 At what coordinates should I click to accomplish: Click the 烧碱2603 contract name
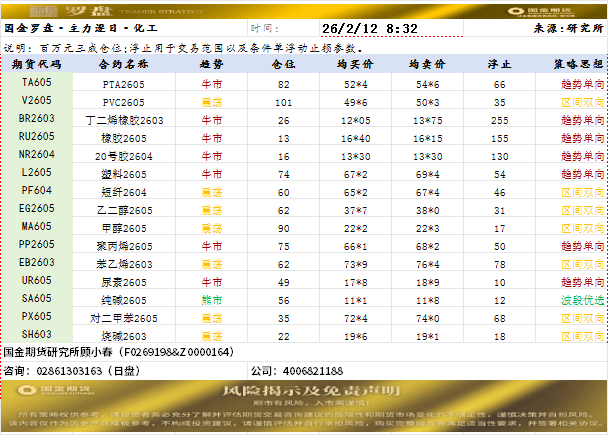point(124,336)
